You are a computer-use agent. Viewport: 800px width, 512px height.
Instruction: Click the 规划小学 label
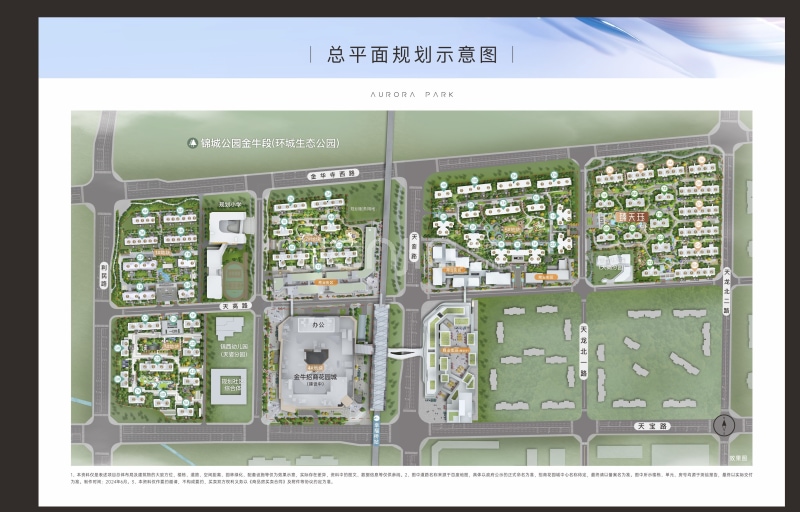coord(230,204)
